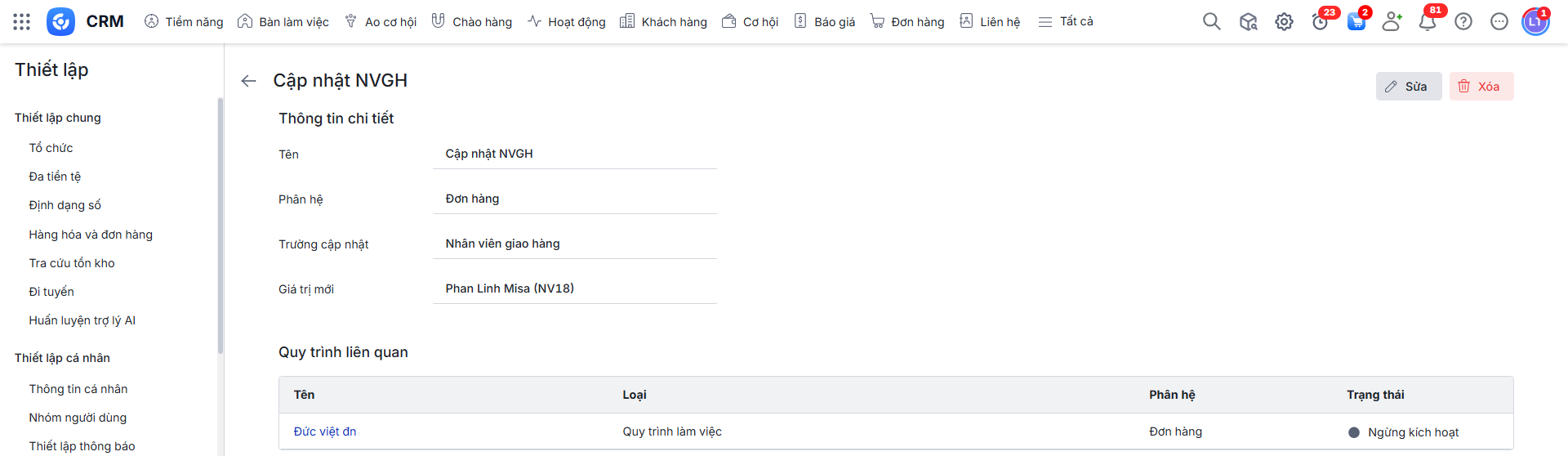Open the notifications bell

click(x=1428, y=22)
